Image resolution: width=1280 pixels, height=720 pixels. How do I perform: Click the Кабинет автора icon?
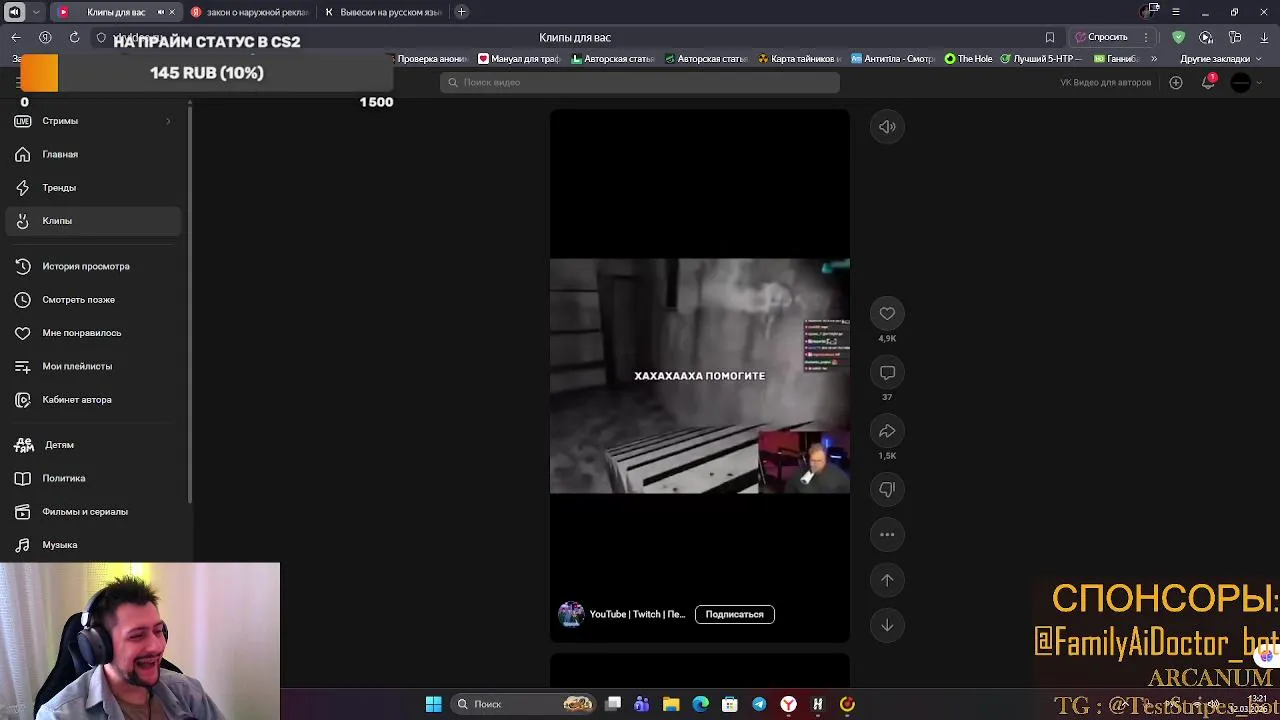point(22,400)
